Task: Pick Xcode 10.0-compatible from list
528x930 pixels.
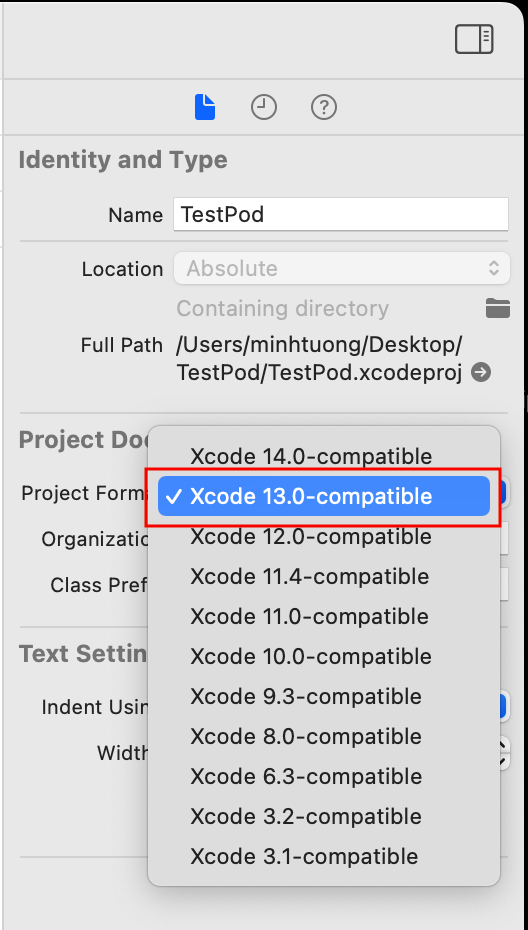Action: (324, 657)
